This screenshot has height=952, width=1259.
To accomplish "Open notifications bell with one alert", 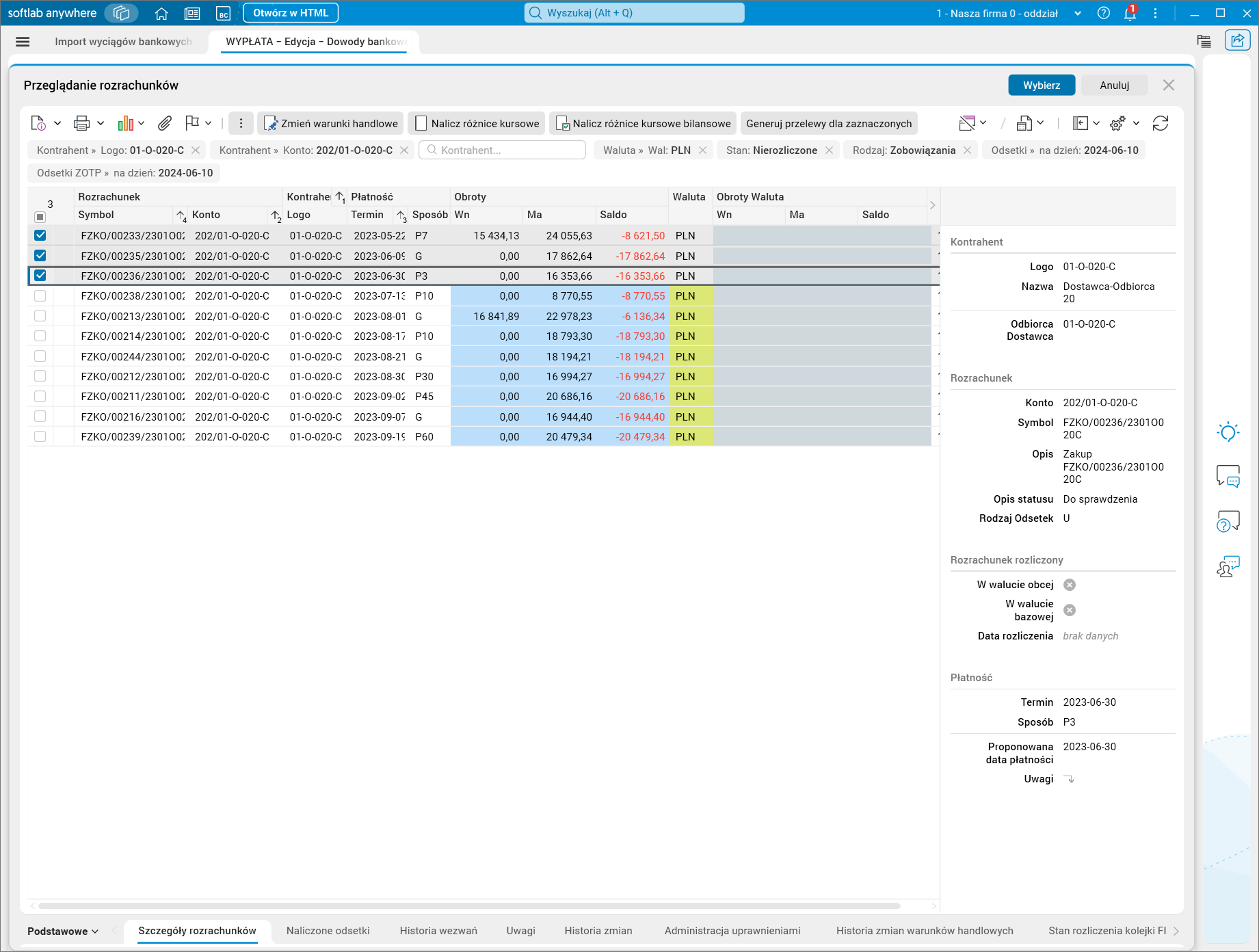I will click(1130, 13).
